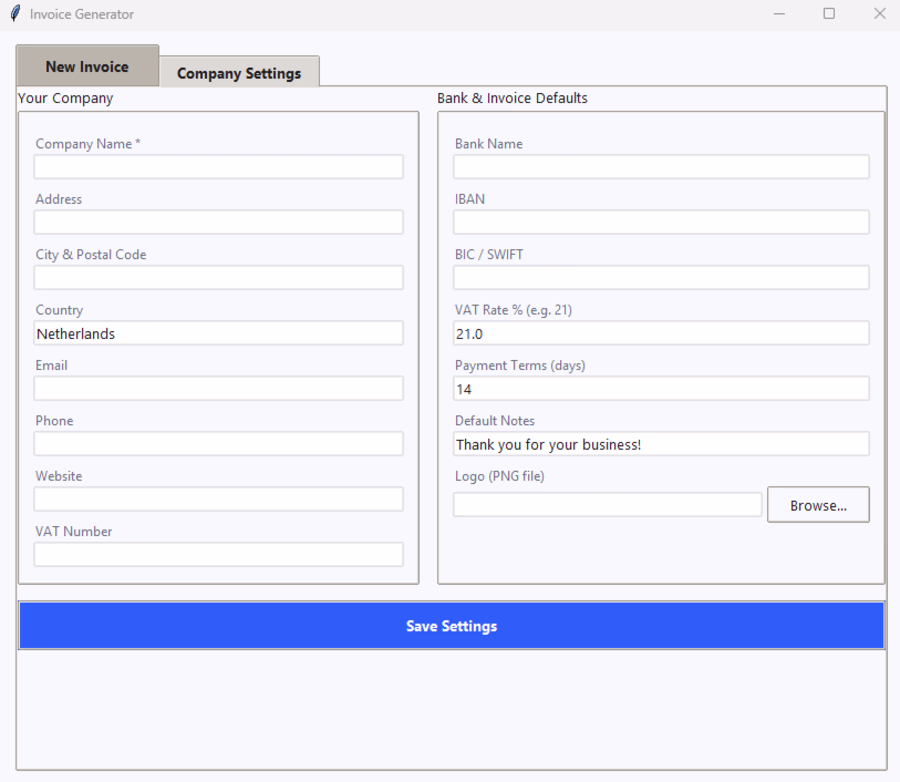Image resolution: width=900 pixels, height=782 pixels.
Task: Click the Country field containing Netherlands
Action: (219, 333)
